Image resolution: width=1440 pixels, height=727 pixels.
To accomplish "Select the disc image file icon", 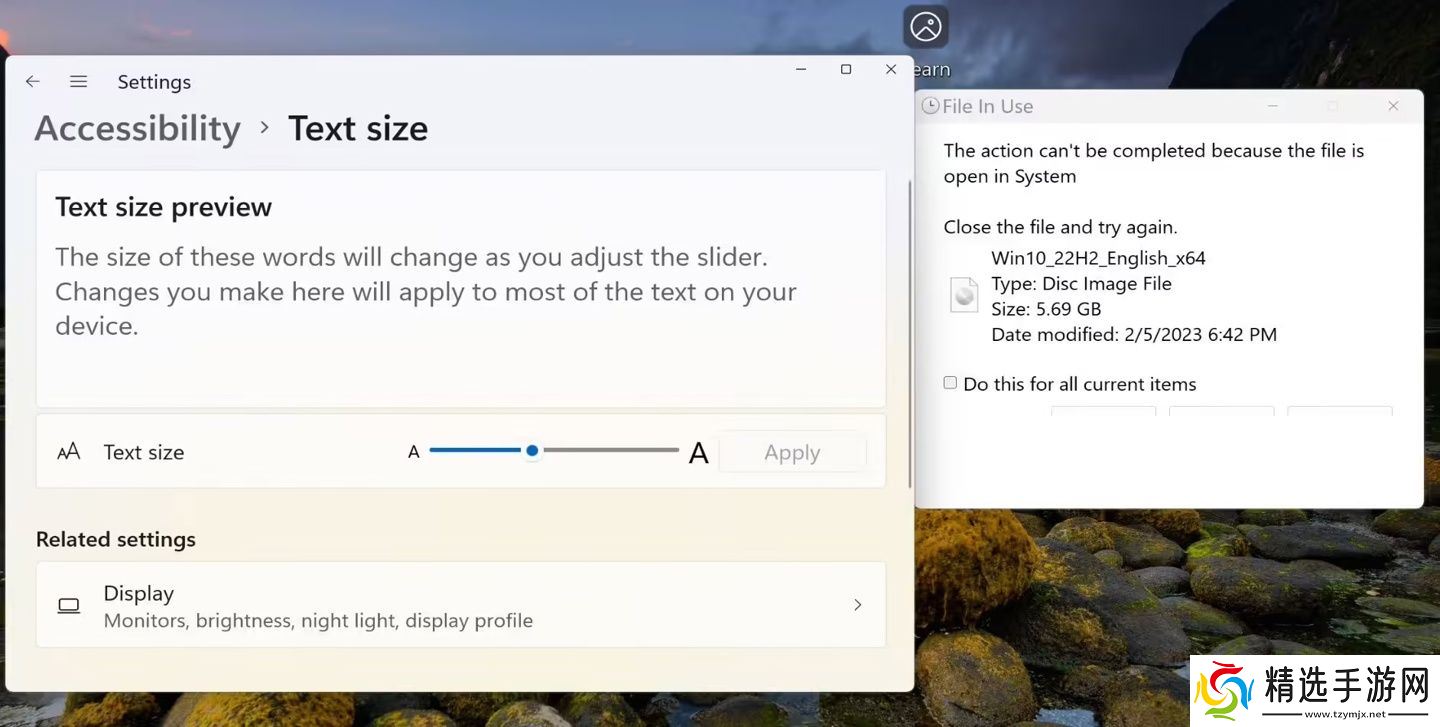I will click(x=964, y=295).
